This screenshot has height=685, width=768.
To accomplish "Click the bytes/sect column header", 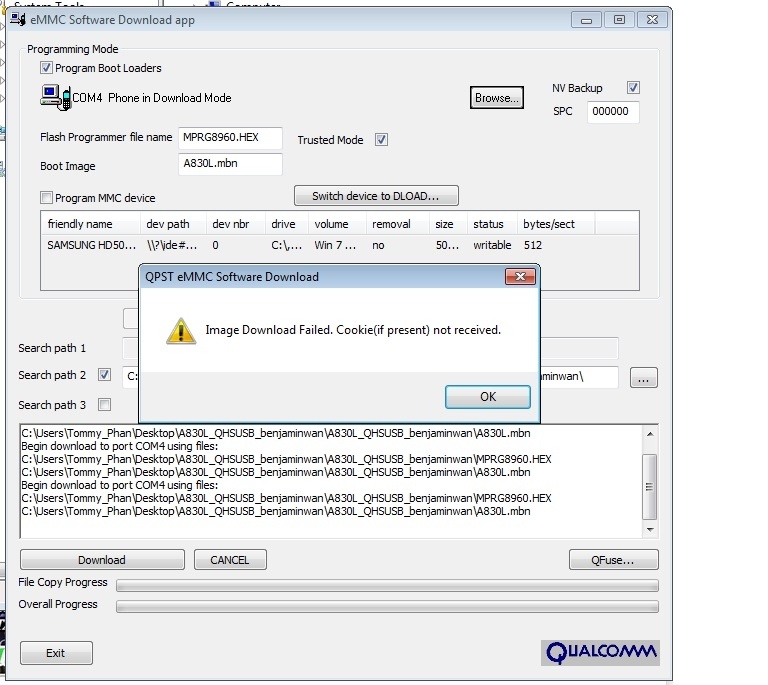I will click(556, 224).
